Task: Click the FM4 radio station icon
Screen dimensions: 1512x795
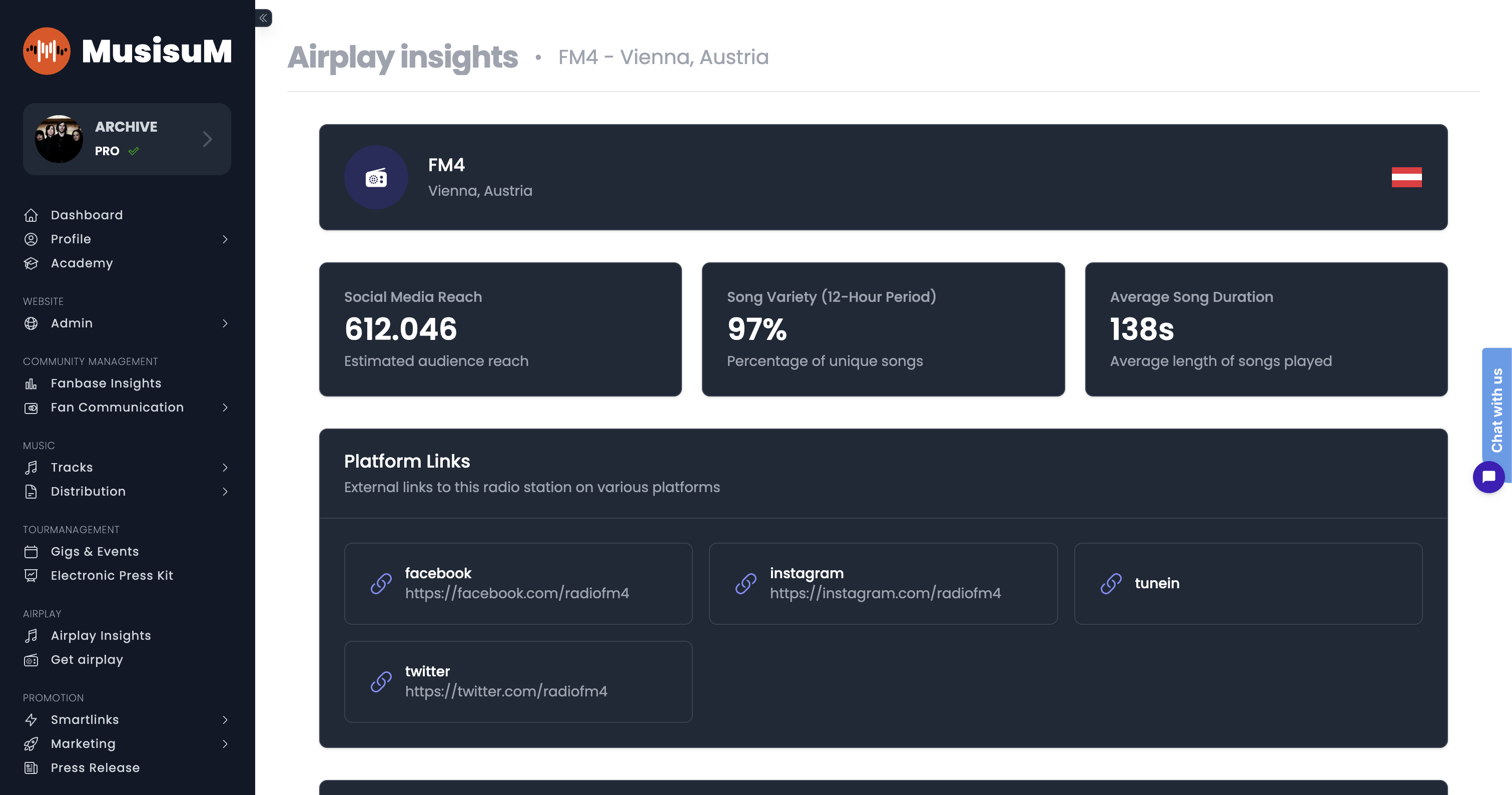Action: pyautogui.click(x=376, y=177)
